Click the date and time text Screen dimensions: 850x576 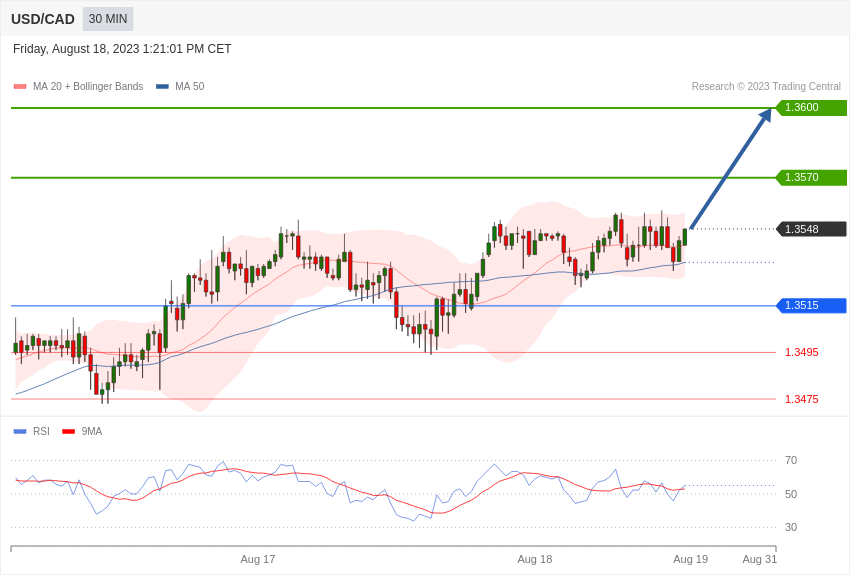pos(122,49)
